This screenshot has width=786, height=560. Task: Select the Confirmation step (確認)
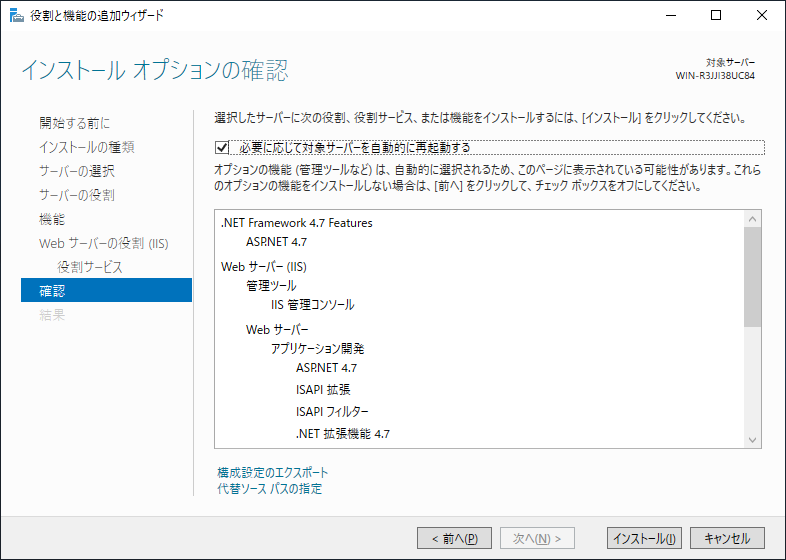(52, 291)
